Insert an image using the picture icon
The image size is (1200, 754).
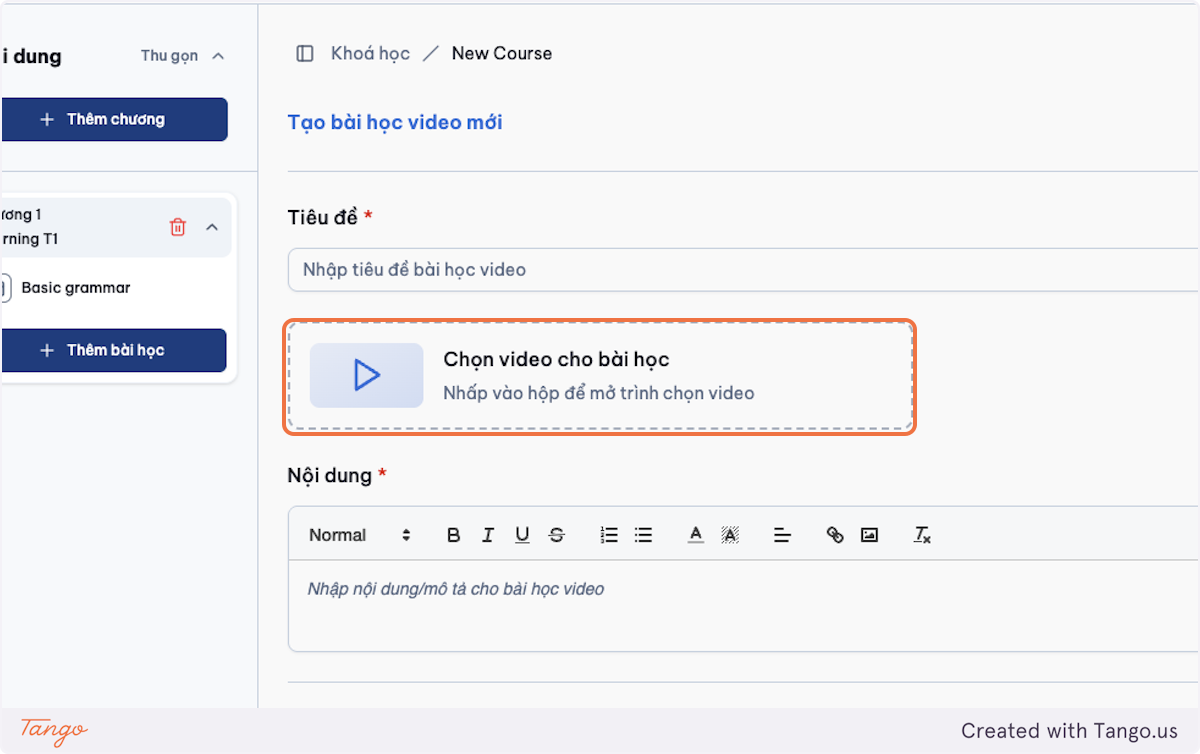[869, 535]
